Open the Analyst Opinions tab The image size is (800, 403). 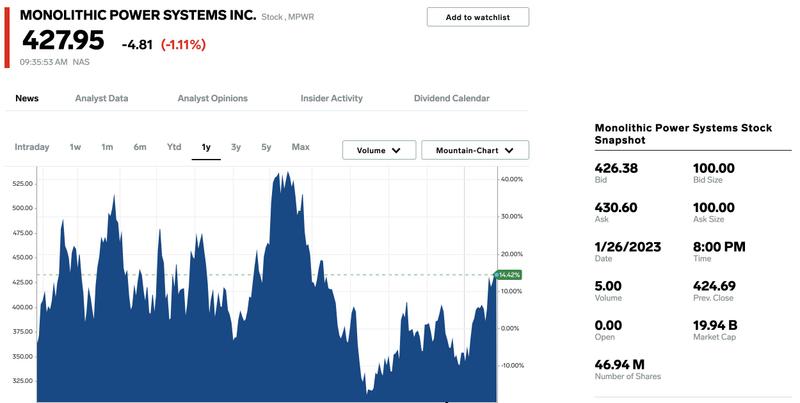[x=212, y=98]
